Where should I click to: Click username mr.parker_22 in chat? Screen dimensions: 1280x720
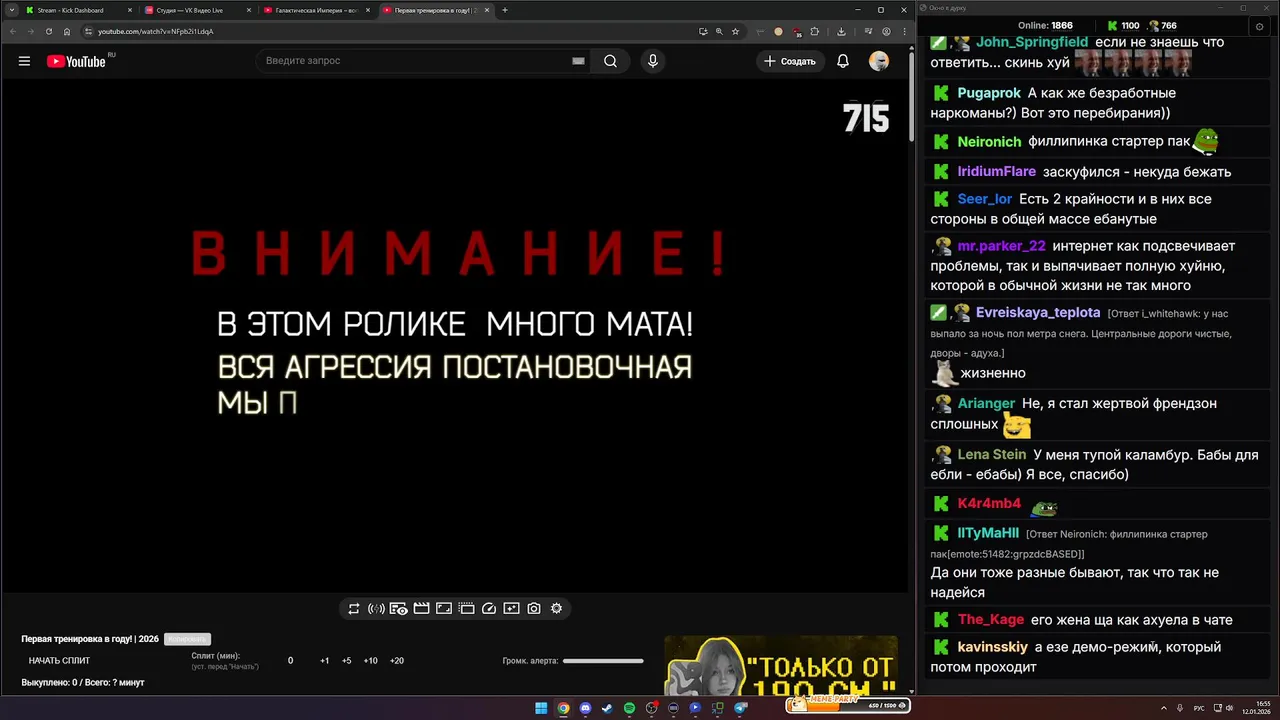click(x=1001, y=246)
